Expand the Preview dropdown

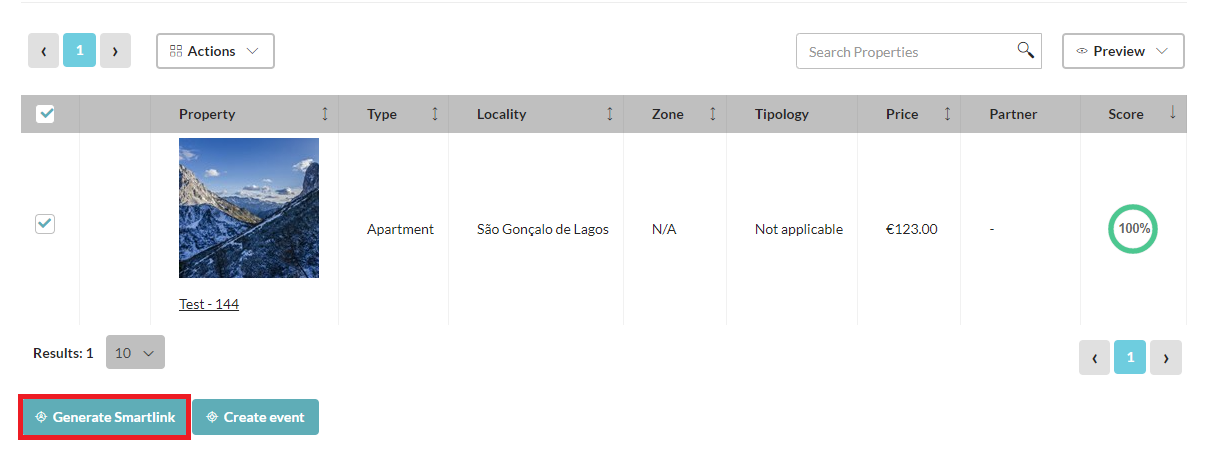click(1123, 51)
